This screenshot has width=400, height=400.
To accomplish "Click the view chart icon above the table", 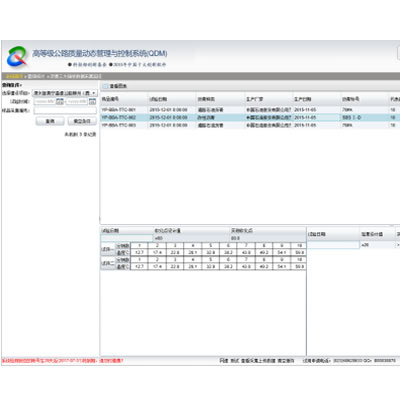I will pyautogui.click(x=105, y=86).
